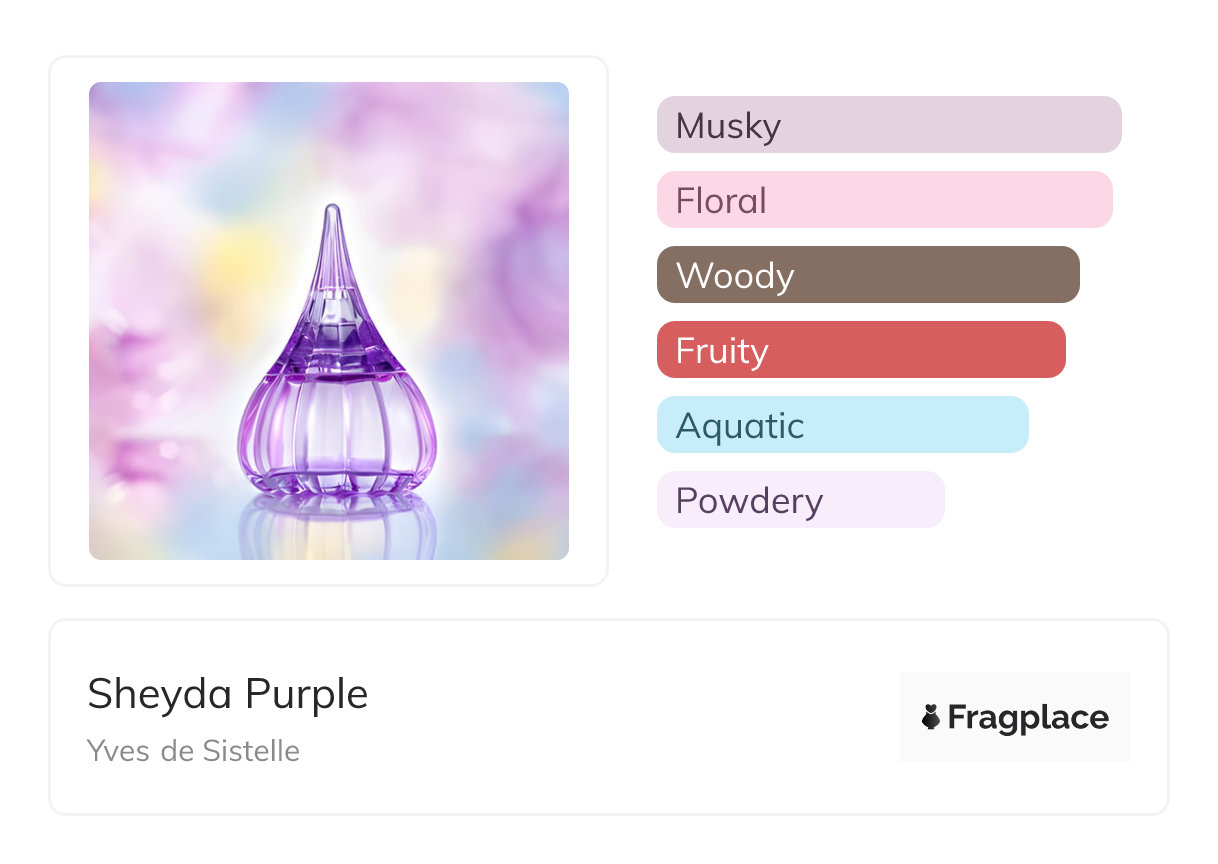Select the pale lilac Powdery accord bar
1218x864 pixels.
(x=800, y=500)
